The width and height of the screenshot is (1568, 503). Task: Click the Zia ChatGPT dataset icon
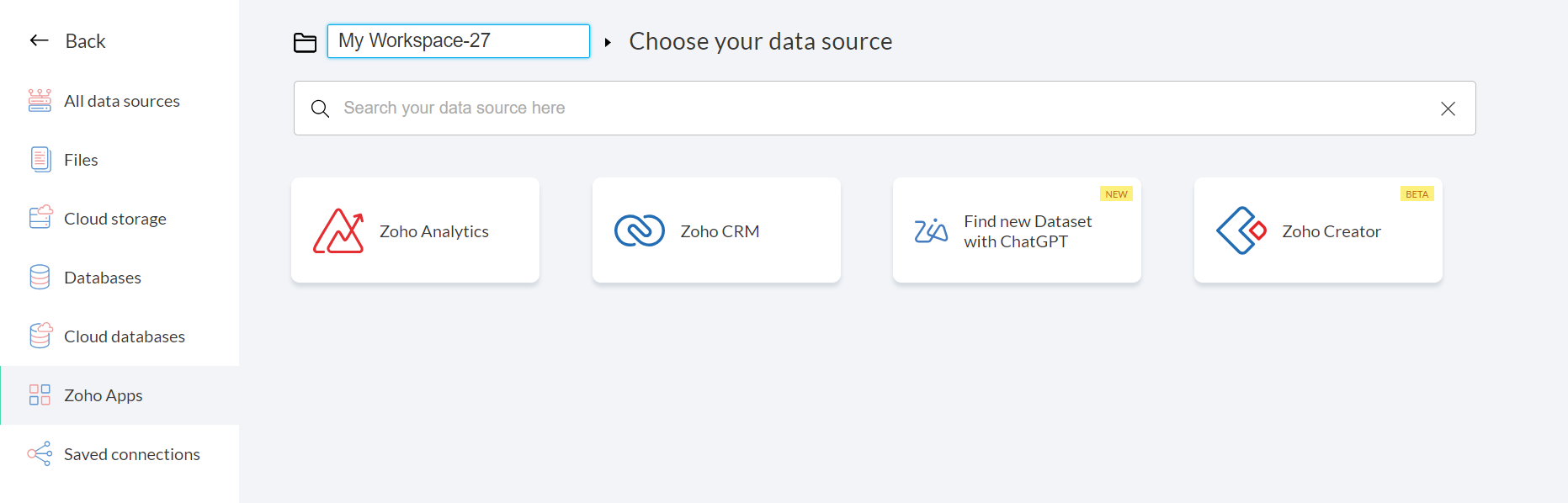(x=931, y=230)
